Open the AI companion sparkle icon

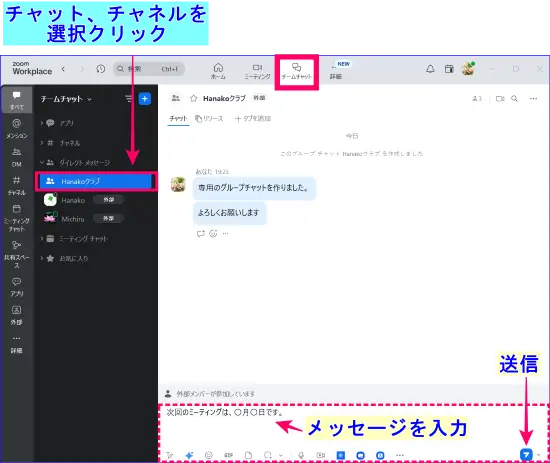tap(189, 455)
